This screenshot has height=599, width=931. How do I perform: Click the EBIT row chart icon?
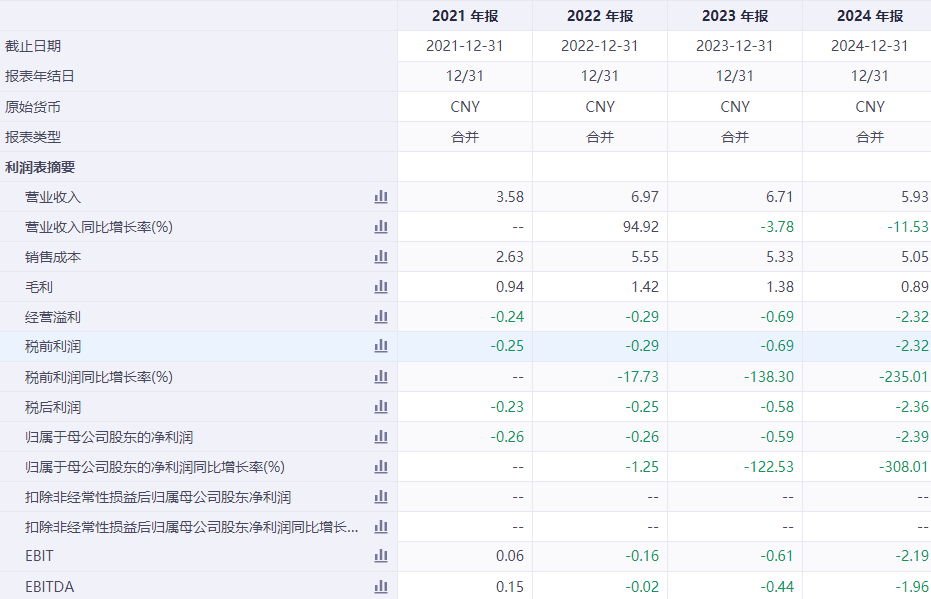[x=381, y=556]
